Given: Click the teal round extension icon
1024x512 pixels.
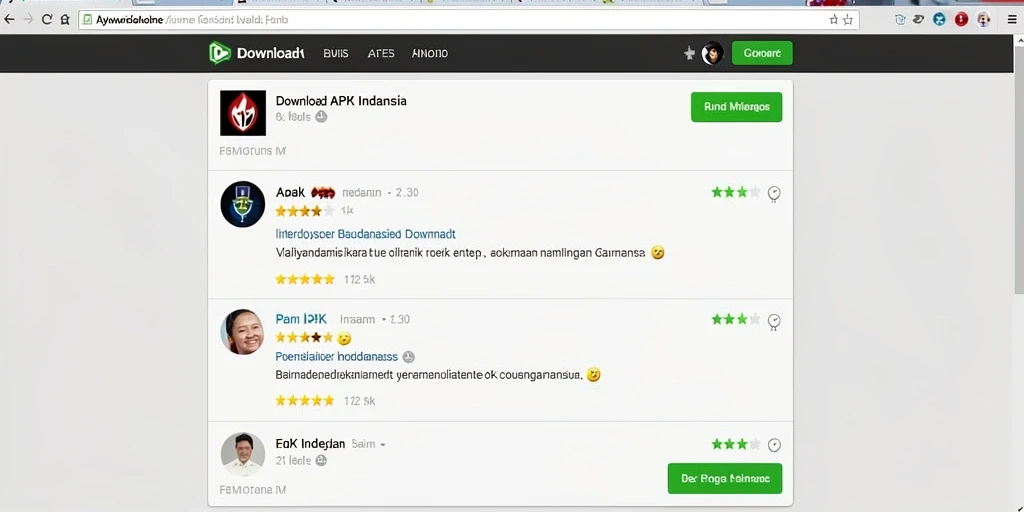Looking at the screenshot, I should pos(939,20).
